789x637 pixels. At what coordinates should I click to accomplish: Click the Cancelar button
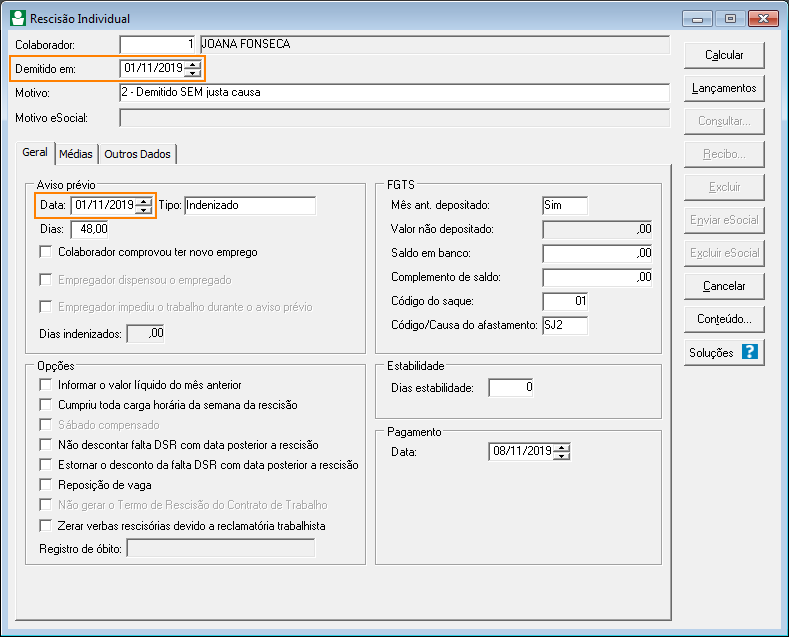coord(724,286)
